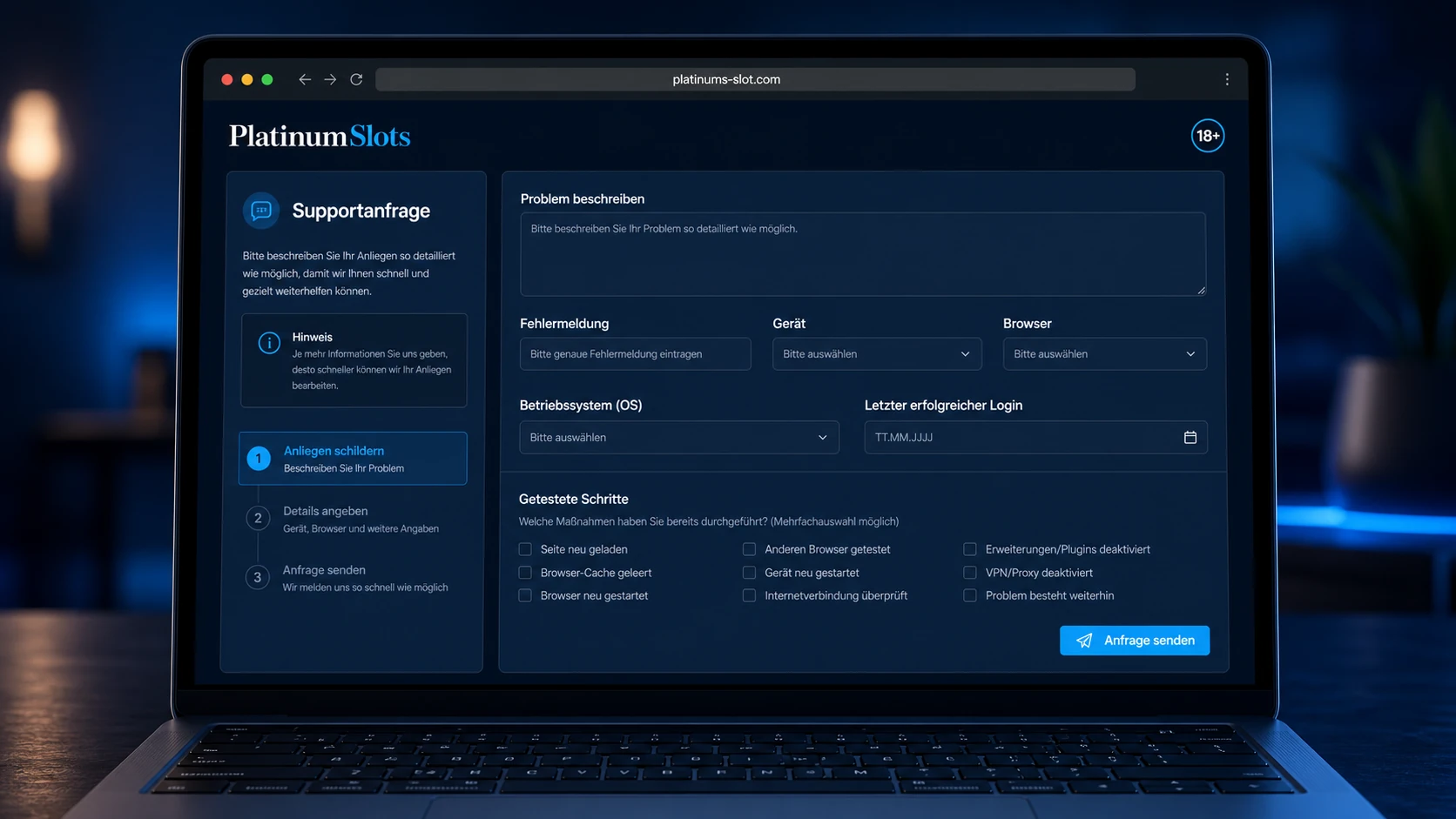1456x819 pixels.
Task: Click the 'Problem beschreiben' text area
Action: pos(863,254)
